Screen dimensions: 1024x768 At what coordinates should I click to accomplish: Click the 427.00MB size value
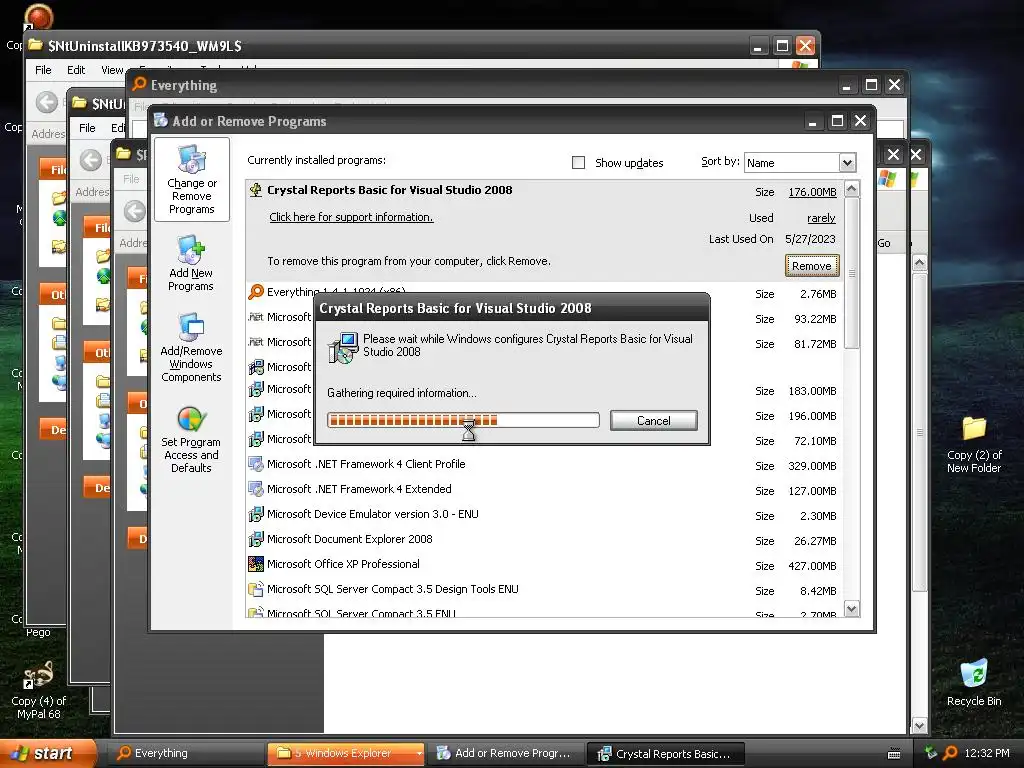point(812,566)
